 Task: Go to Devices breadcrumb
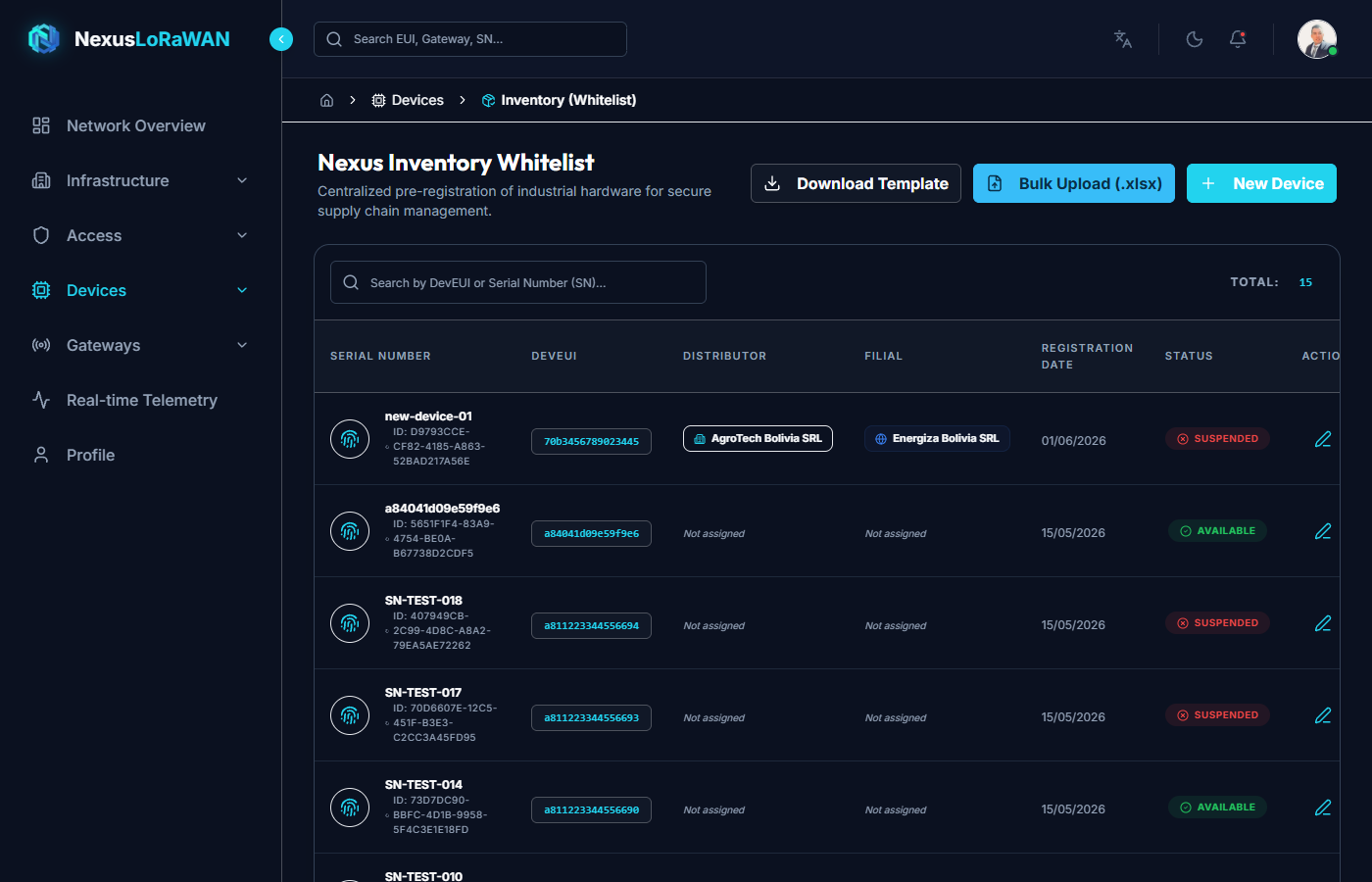pos(408,100)
